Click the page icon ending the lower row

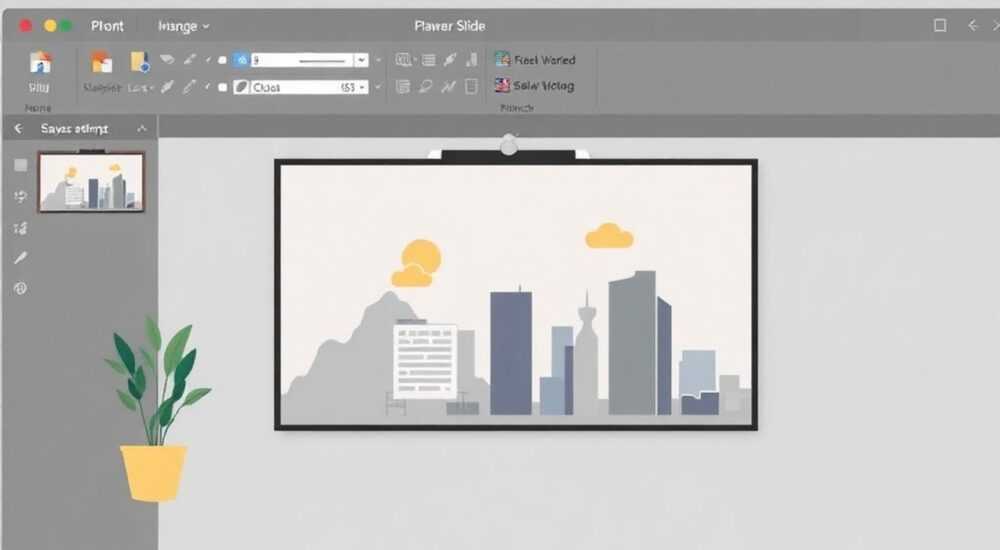click(471, 86)
